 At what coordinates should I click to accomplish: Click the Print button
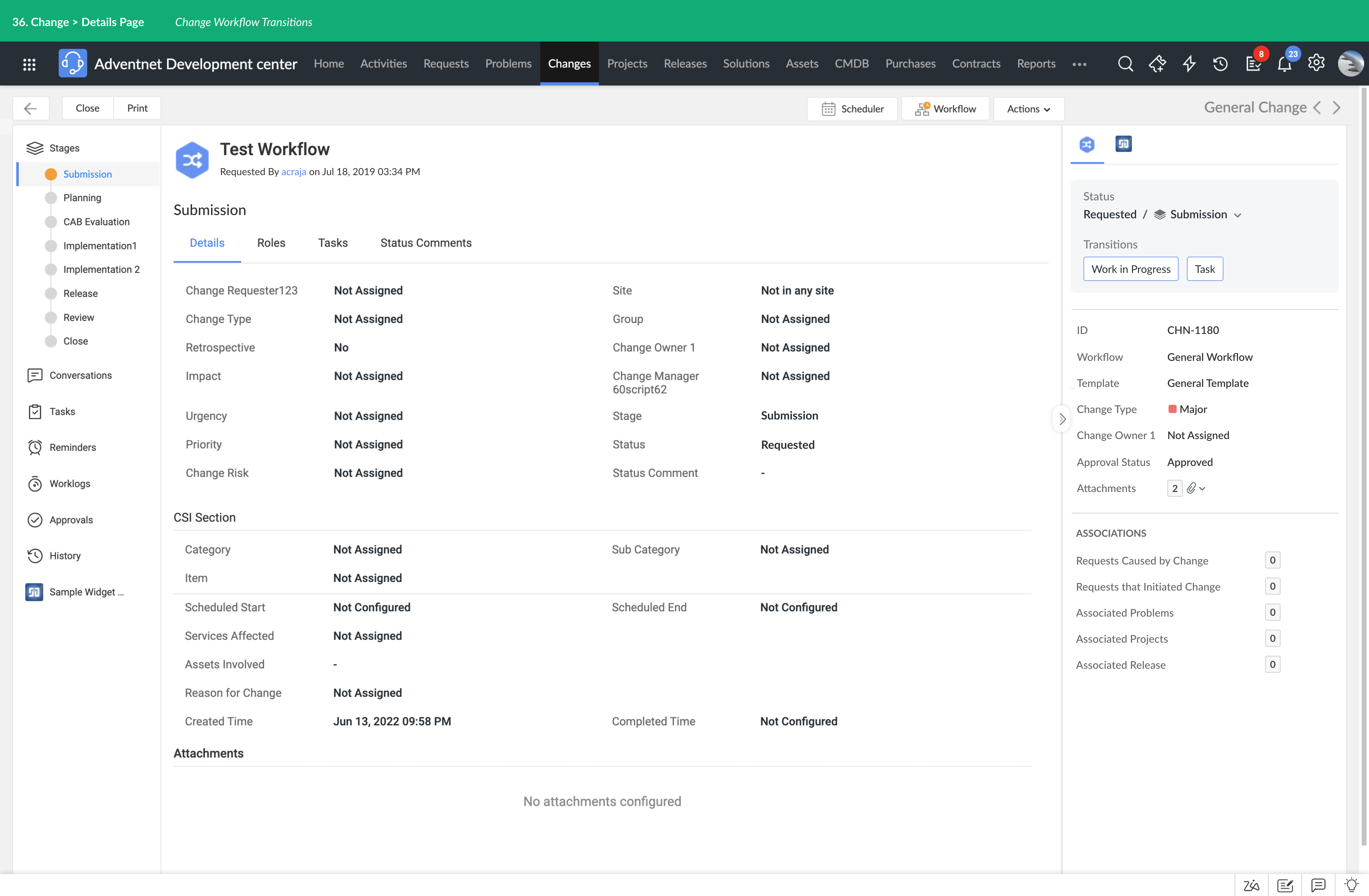pos(138,108)
